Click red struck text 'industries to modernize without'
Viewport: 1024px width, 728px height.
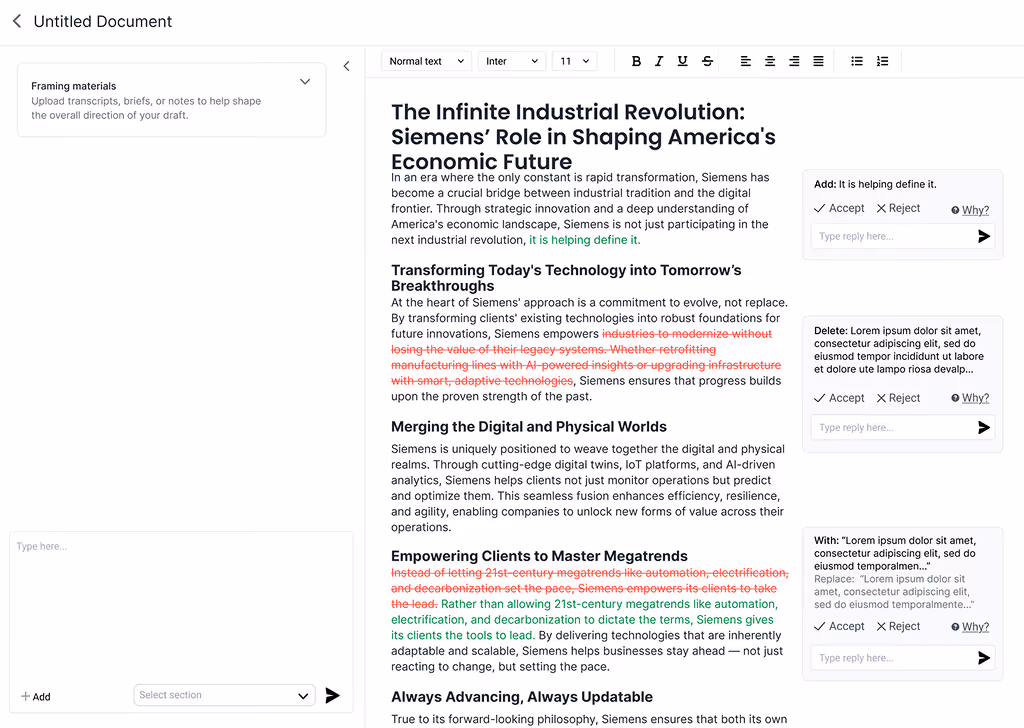pos(687,334)
